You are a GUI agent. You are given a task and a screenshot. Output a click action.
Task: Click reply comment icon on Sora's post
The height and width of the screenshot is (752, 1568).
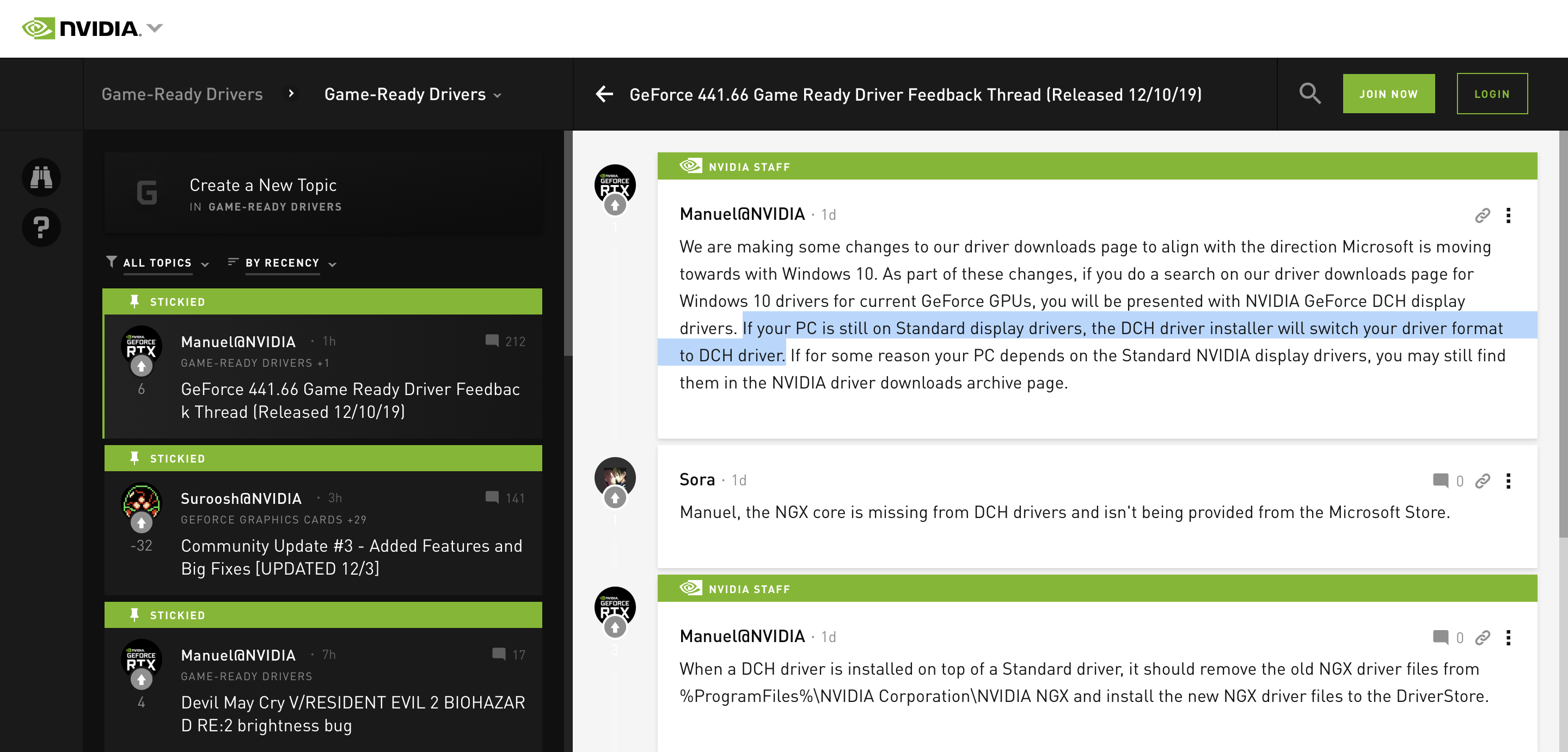coord(1440,480)
